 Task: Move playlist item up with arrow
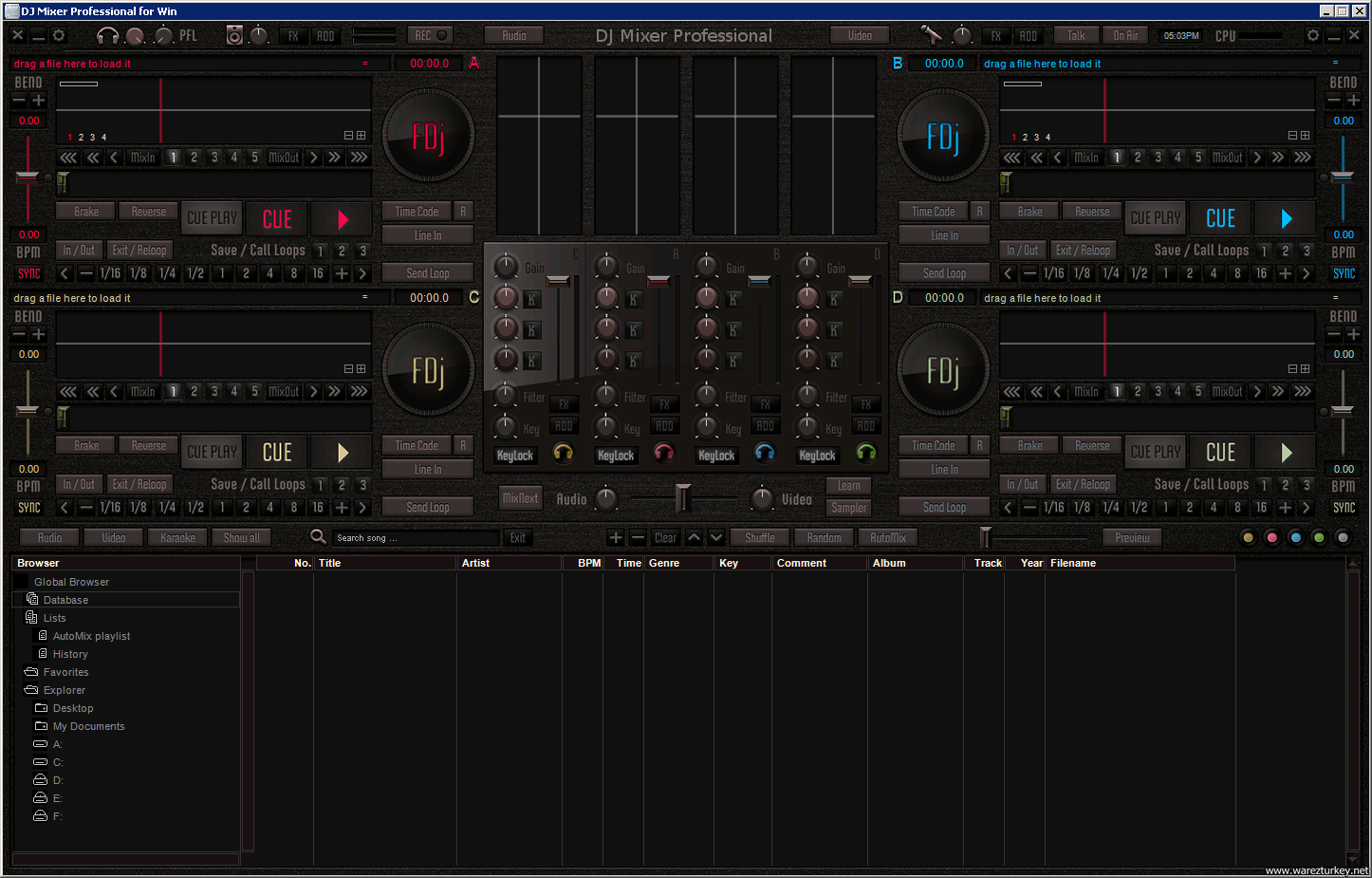pyautogui.click(x=695, y=537)
